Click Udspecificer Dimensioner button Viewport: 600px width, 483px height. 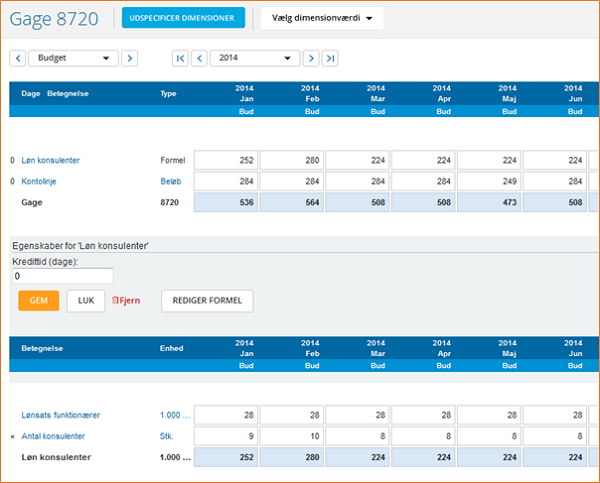click(182, 18)
